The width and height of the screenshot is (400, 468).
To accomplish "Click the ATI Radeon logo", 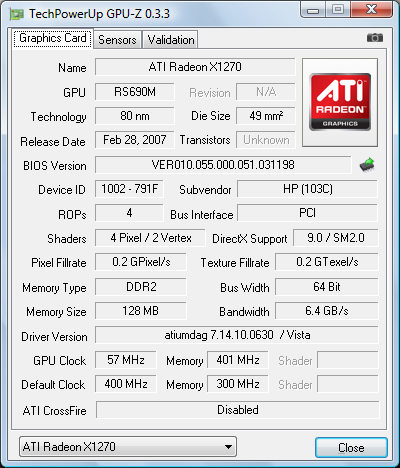I will click(x=340, y=102).
